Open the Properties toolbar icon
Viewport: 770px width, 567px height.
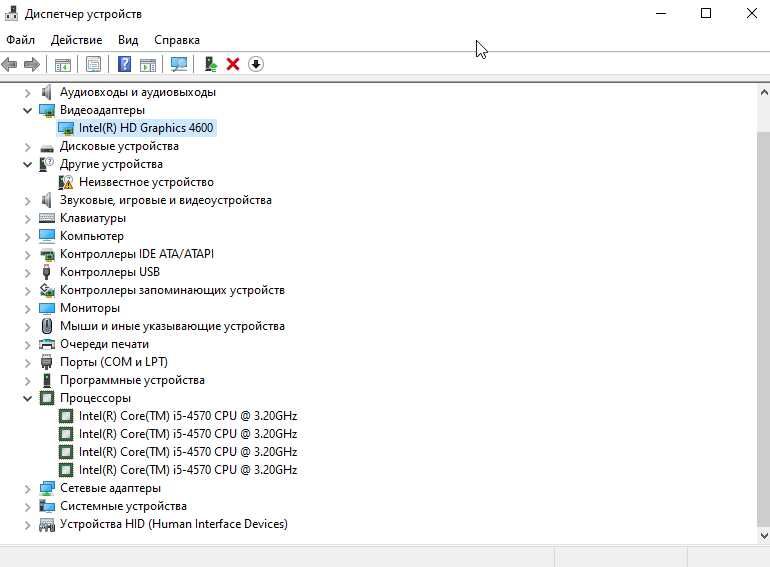click(x=93, y=64)
